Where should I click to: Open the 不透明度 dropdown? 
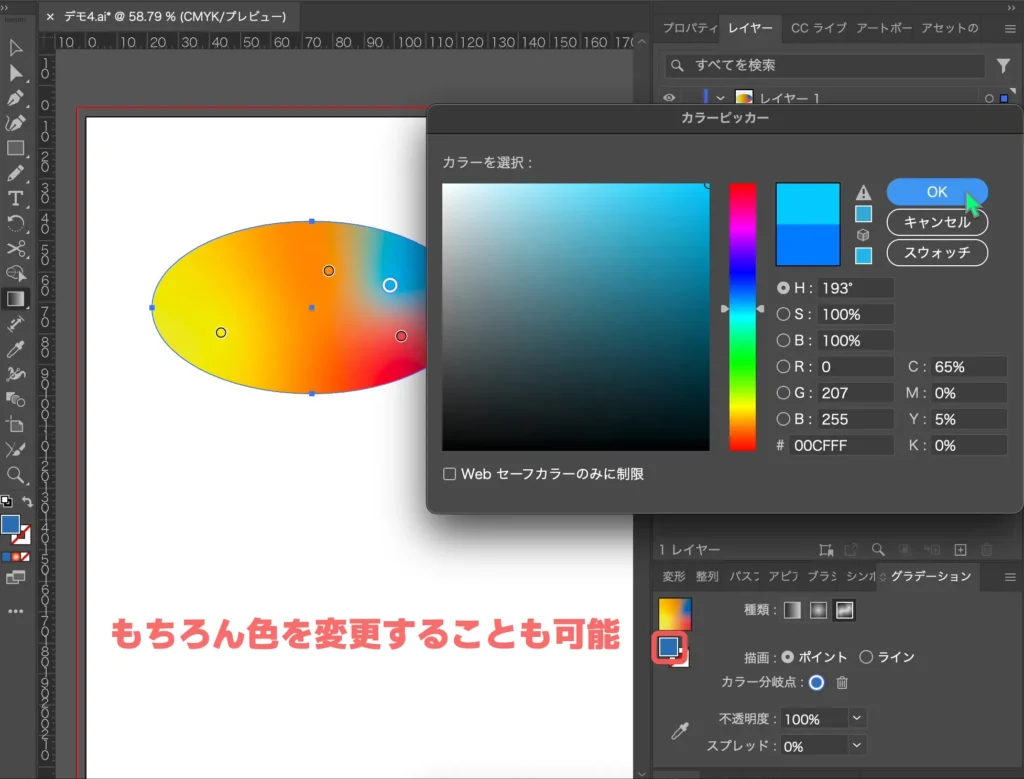tap(855, 719)
